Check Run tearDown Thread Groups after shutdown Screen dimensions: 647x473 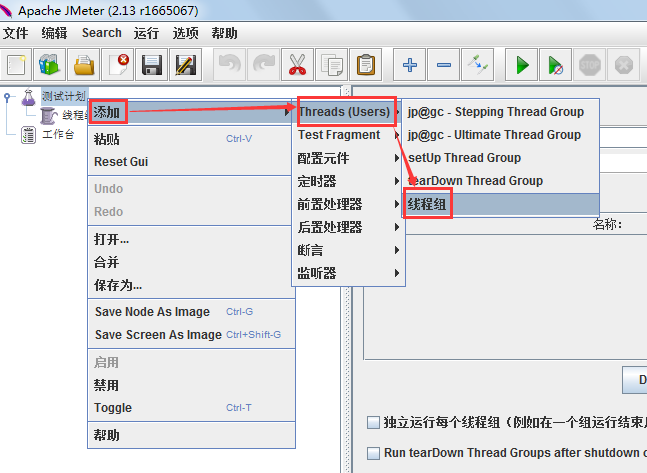tap(373, 453)
